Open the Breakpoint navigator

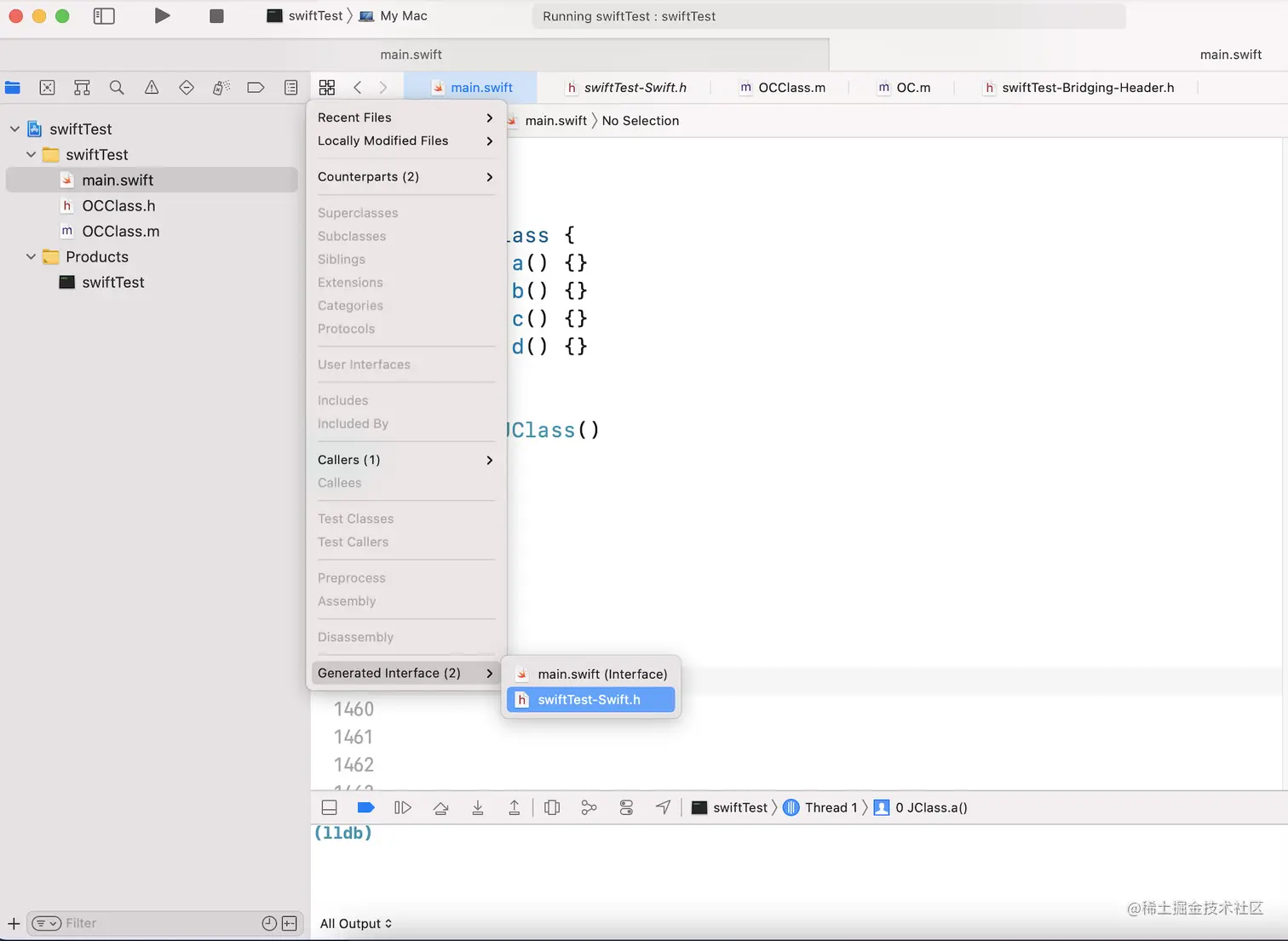256,87
